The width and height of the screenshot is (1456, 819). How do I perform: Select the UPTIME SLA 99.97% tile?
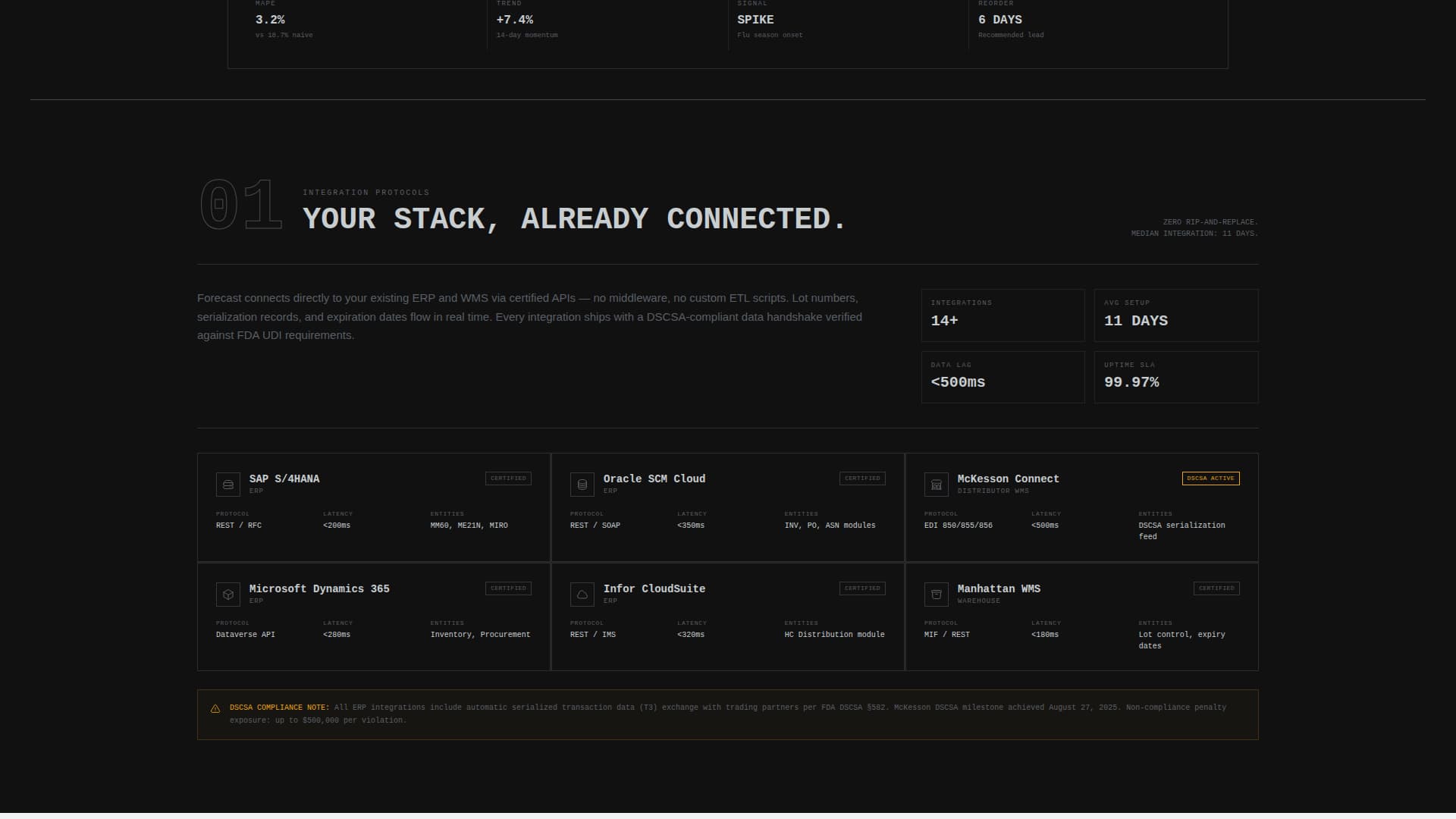1176,377
